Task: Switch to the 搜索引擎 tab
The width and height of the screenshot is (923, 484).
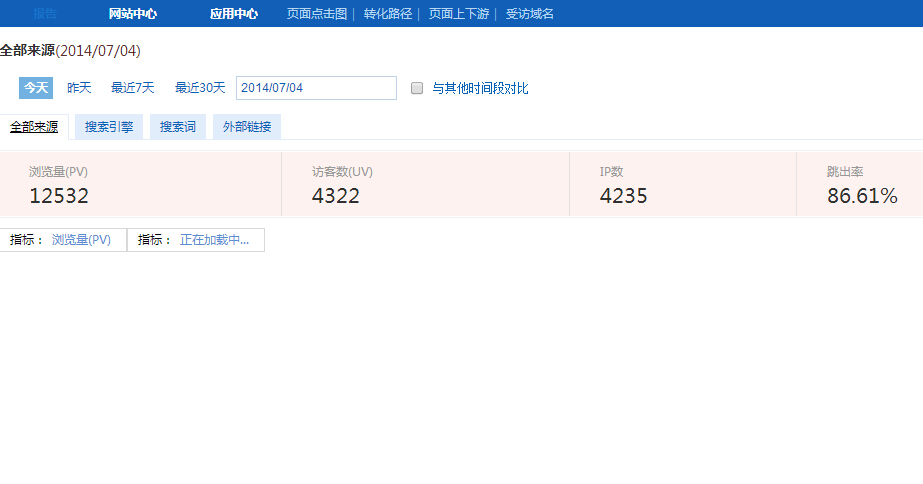Action: point(109,127)
